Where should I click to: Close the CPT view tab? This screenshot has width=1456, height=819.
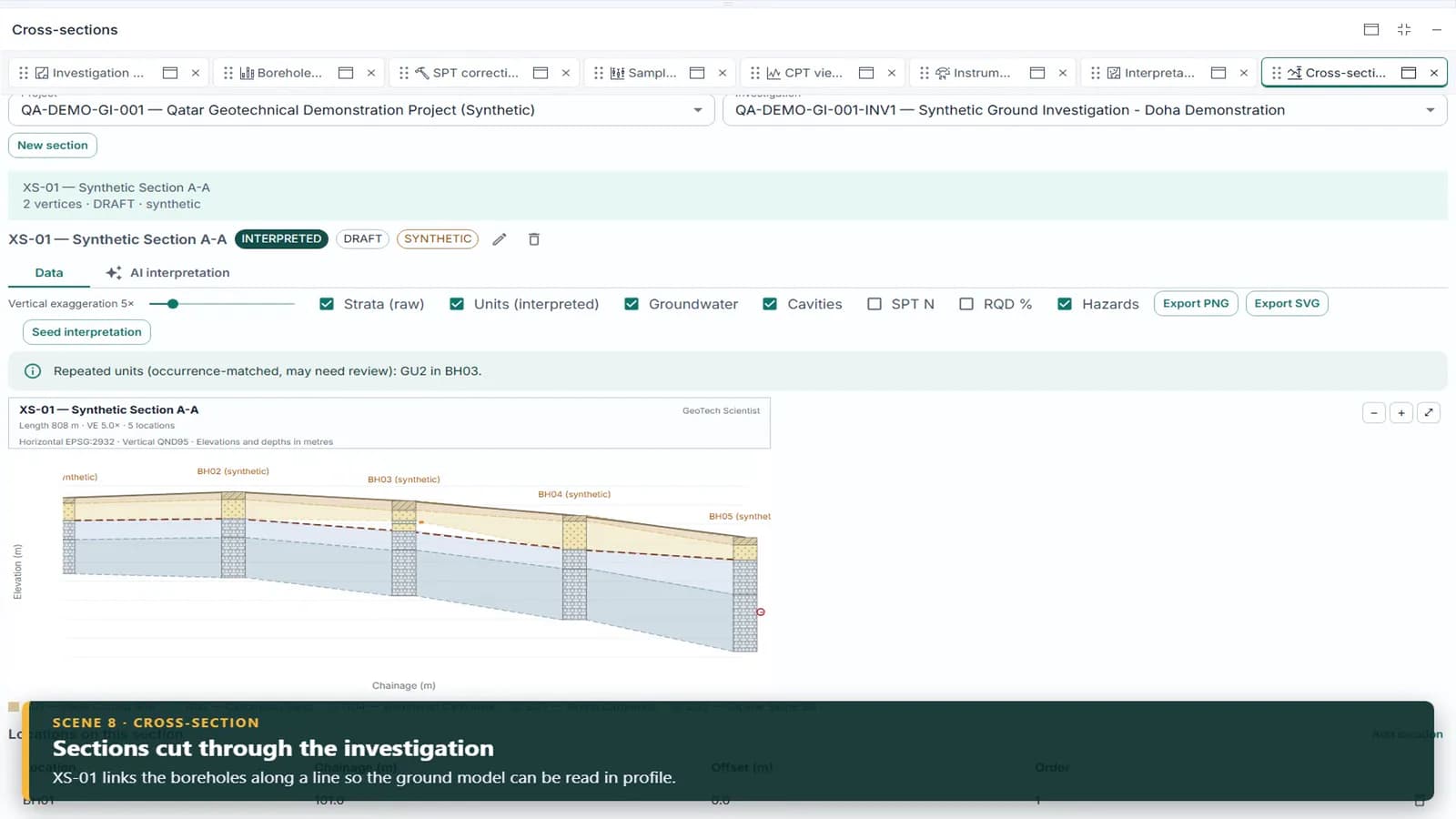[x=892, y=73]
